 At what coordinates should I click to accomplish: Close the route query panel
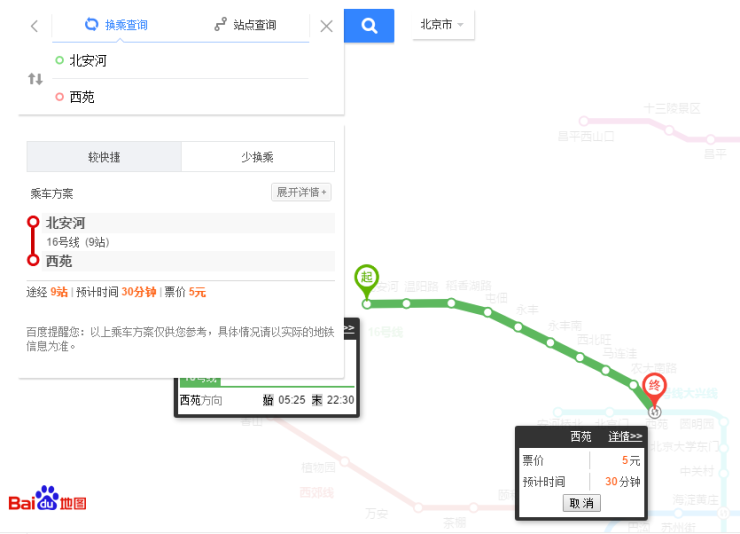[326, 26]
